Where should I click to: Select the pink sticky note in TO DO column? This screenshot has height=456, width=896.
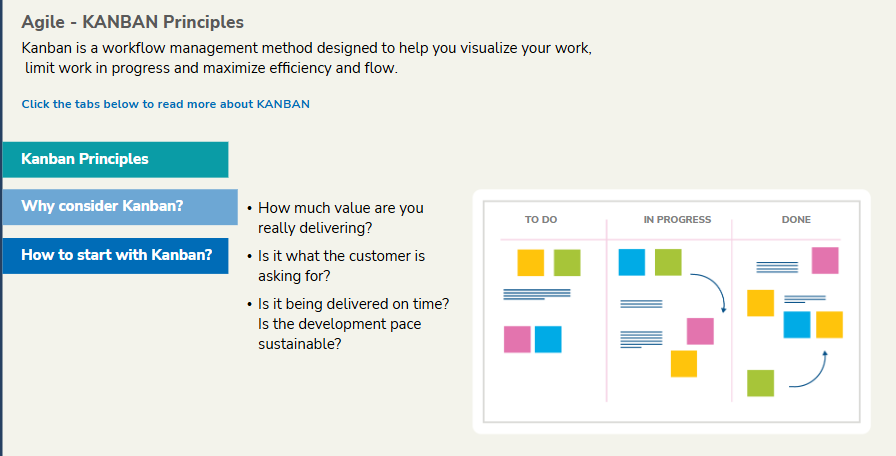coord(517,339)
